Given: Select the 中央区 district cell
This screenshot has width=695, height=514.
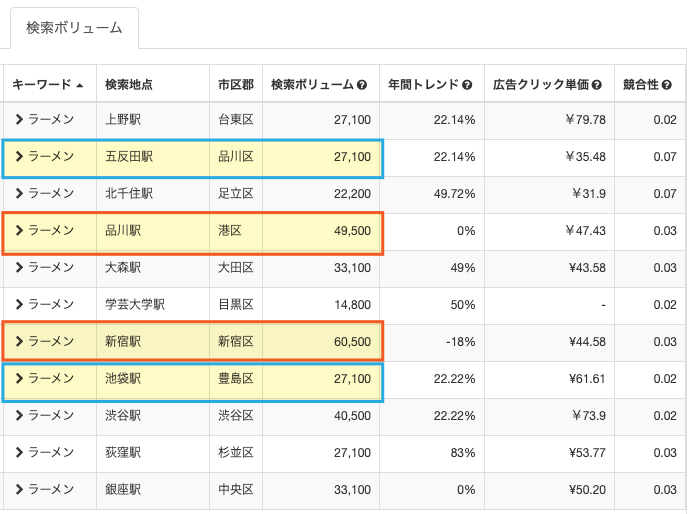Looking at the screenshot, I should tap(236, 490).
